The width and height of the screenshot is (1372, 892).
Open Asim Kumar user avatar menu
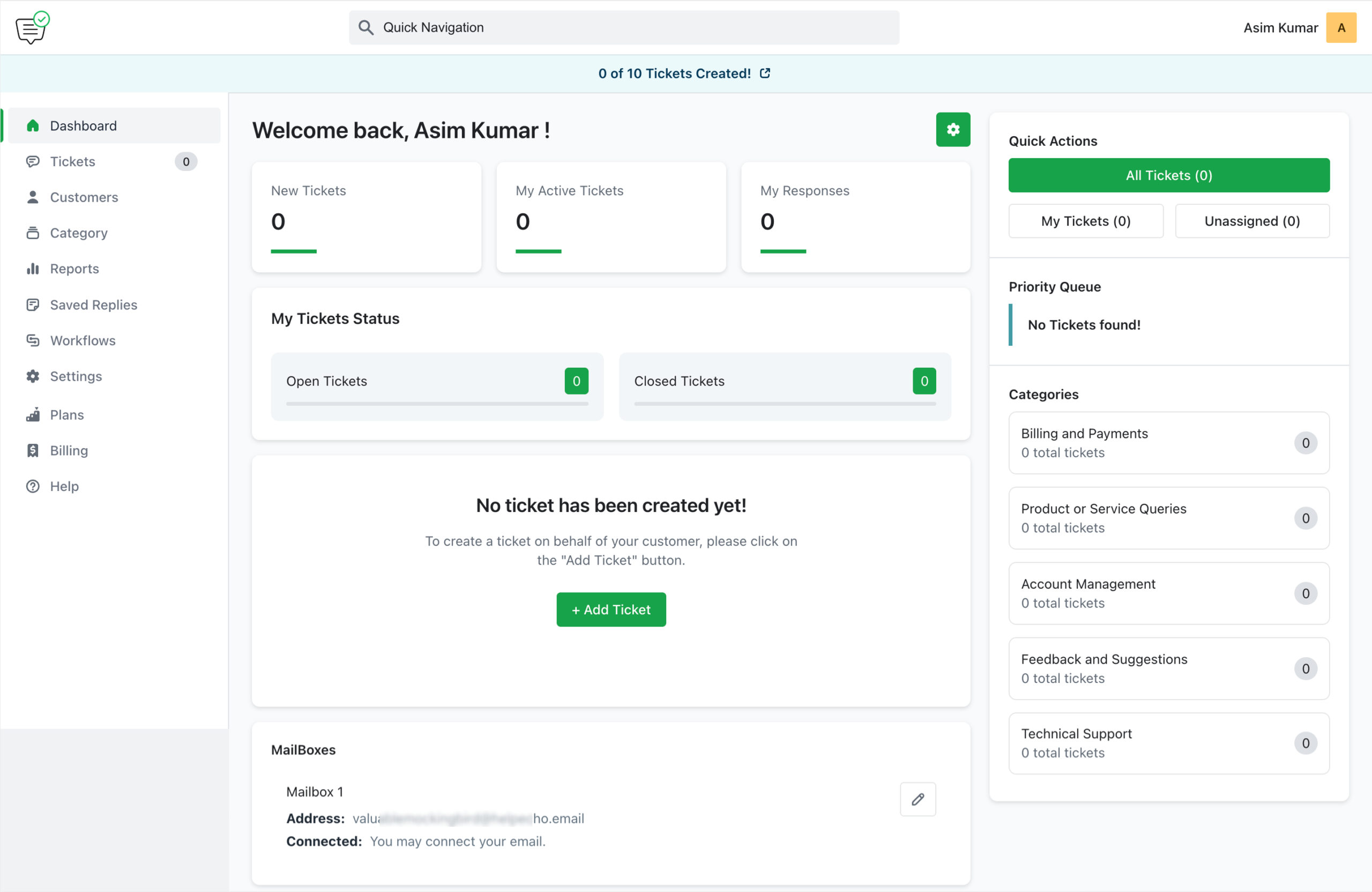(1340, 28)
